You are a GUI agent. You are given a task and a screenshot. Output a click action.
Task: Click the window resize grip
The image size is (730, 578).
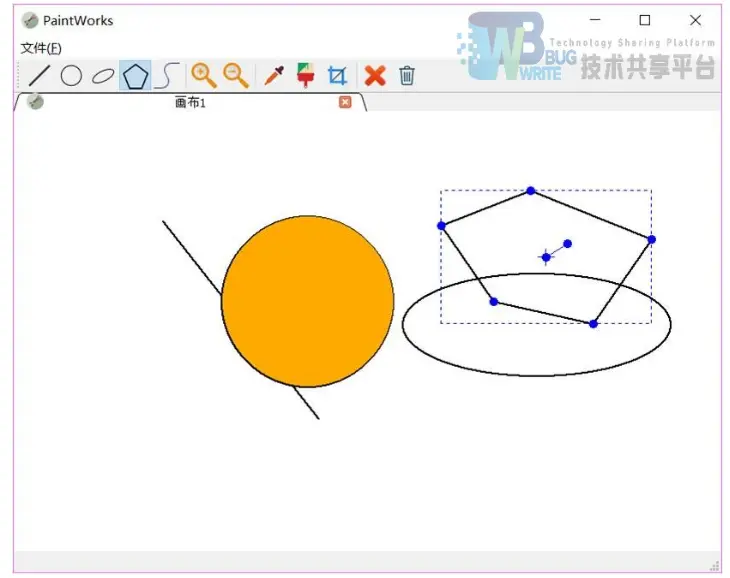point(715,565)
